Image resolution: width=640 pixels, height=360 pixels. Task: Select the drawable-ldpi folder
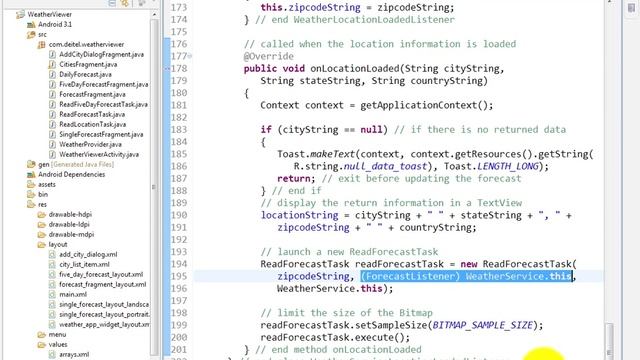69,224
